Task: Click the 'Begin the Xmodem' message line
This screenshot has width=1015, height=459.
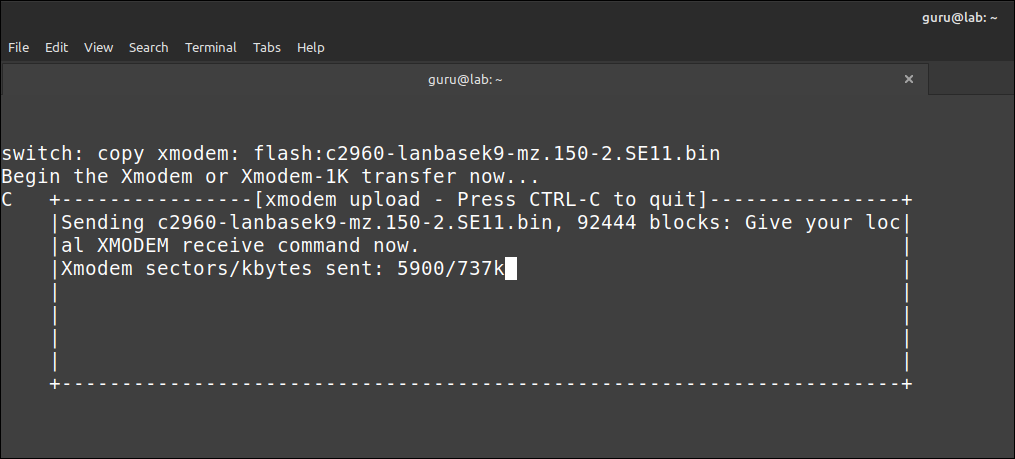Action: coord(270,176)
